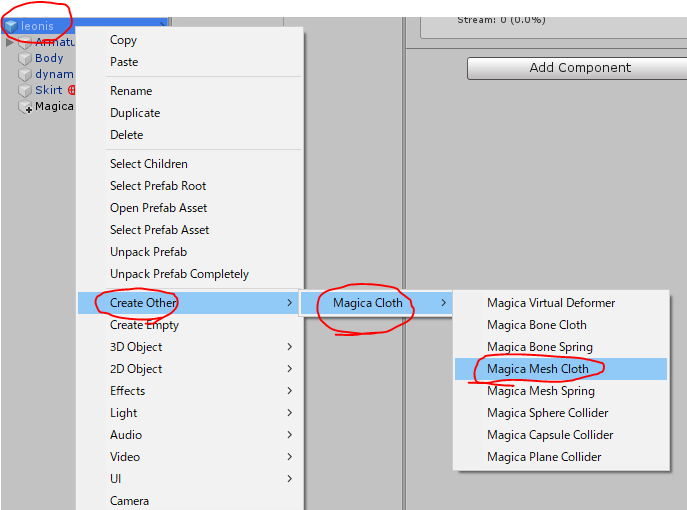Screen dimensions: 687x510
Task: Open the 2D Object submenu
Action: (x=191, y=368)
